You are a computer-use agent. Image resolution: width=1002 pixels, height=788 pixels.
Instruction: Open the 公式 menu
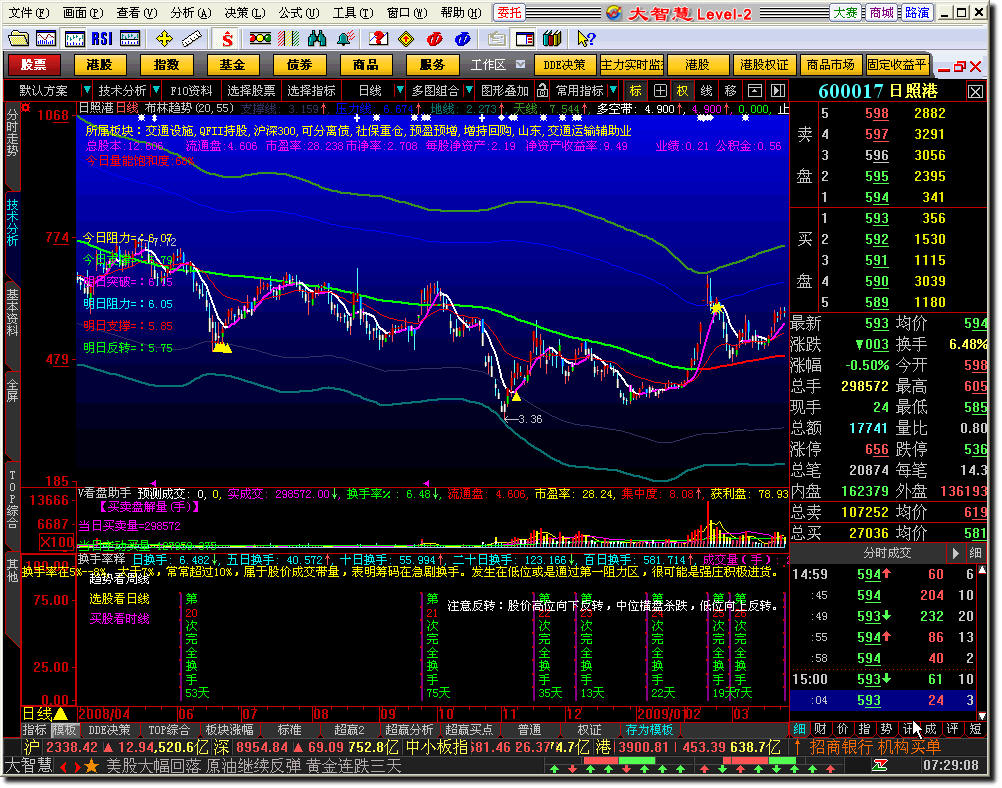[x=298, y=13]
